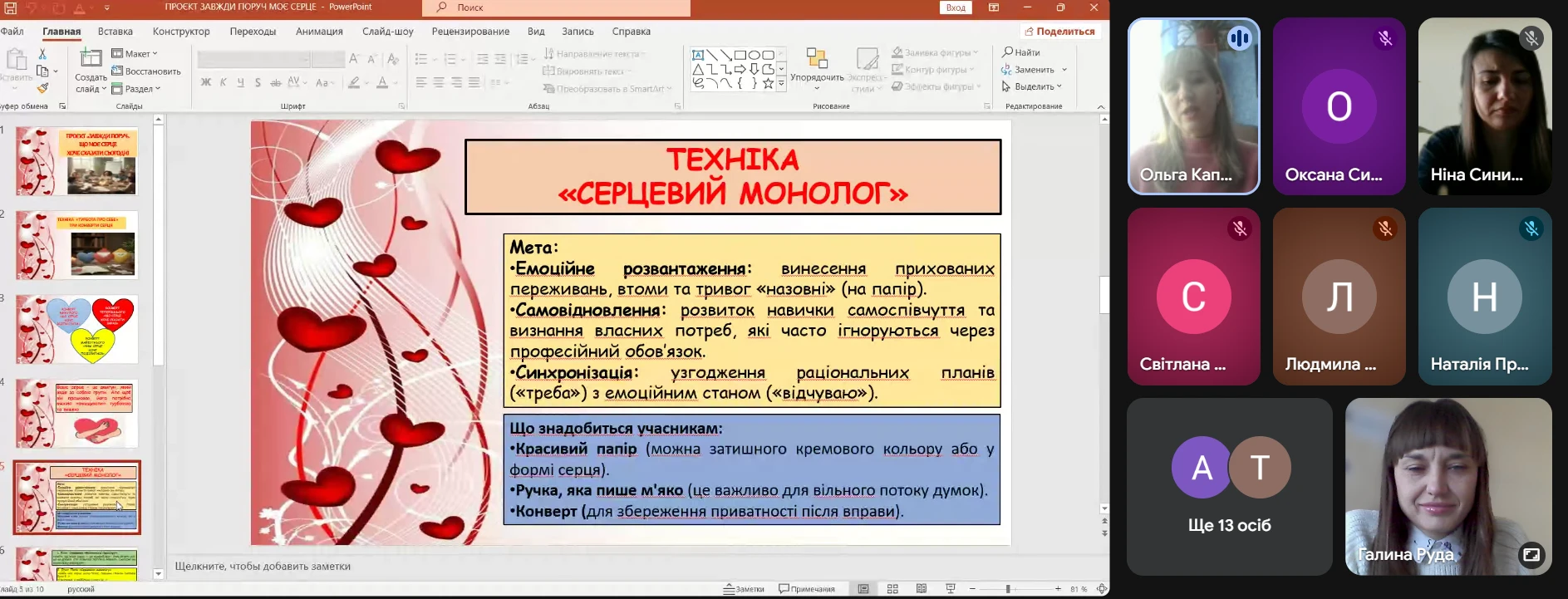Image resolution: width=1568 pixels, height=599 pixels.
Task: Click the Cut scissors icon
Action: tap(42, 54)
